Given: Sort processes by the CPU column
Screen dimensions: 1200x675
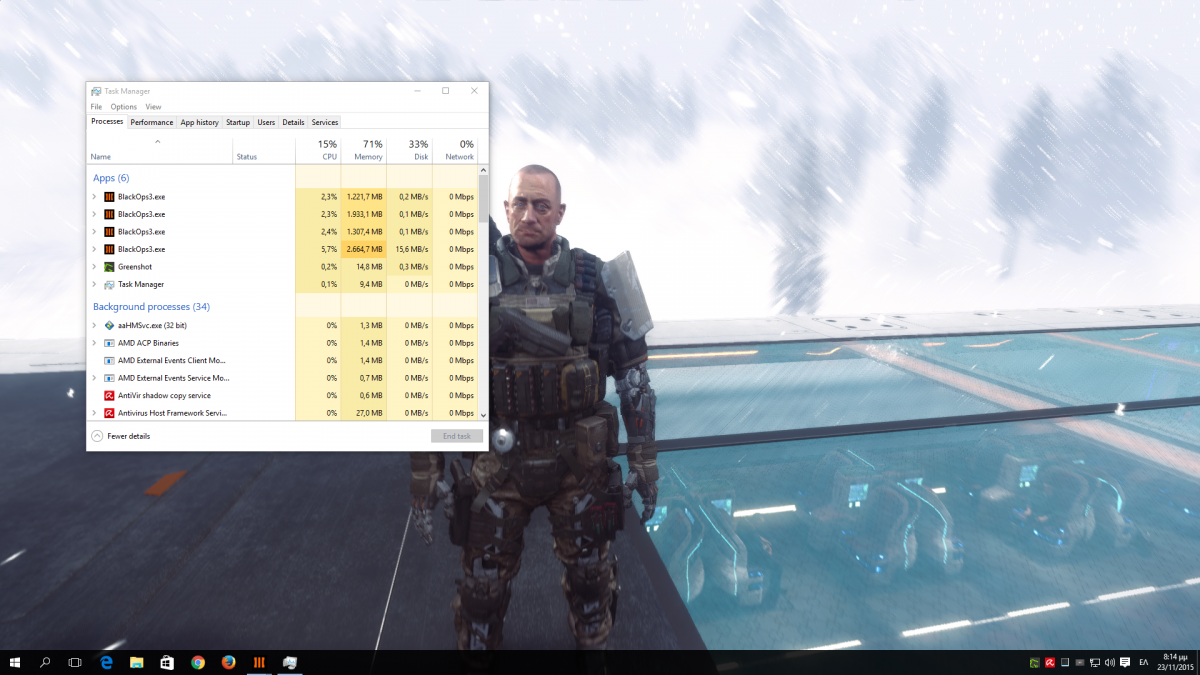Looking at the screenshot, I should tap(318, 150).
